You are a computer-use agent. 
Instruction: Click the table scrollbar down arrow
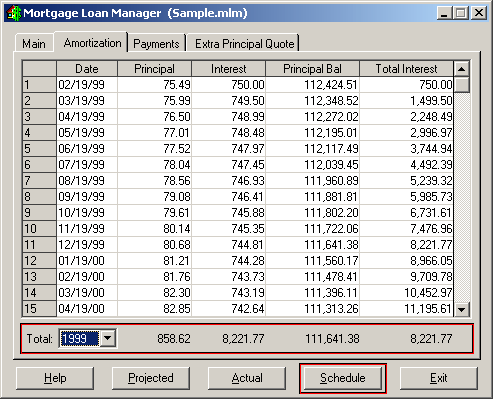click(x=462, y=309)
